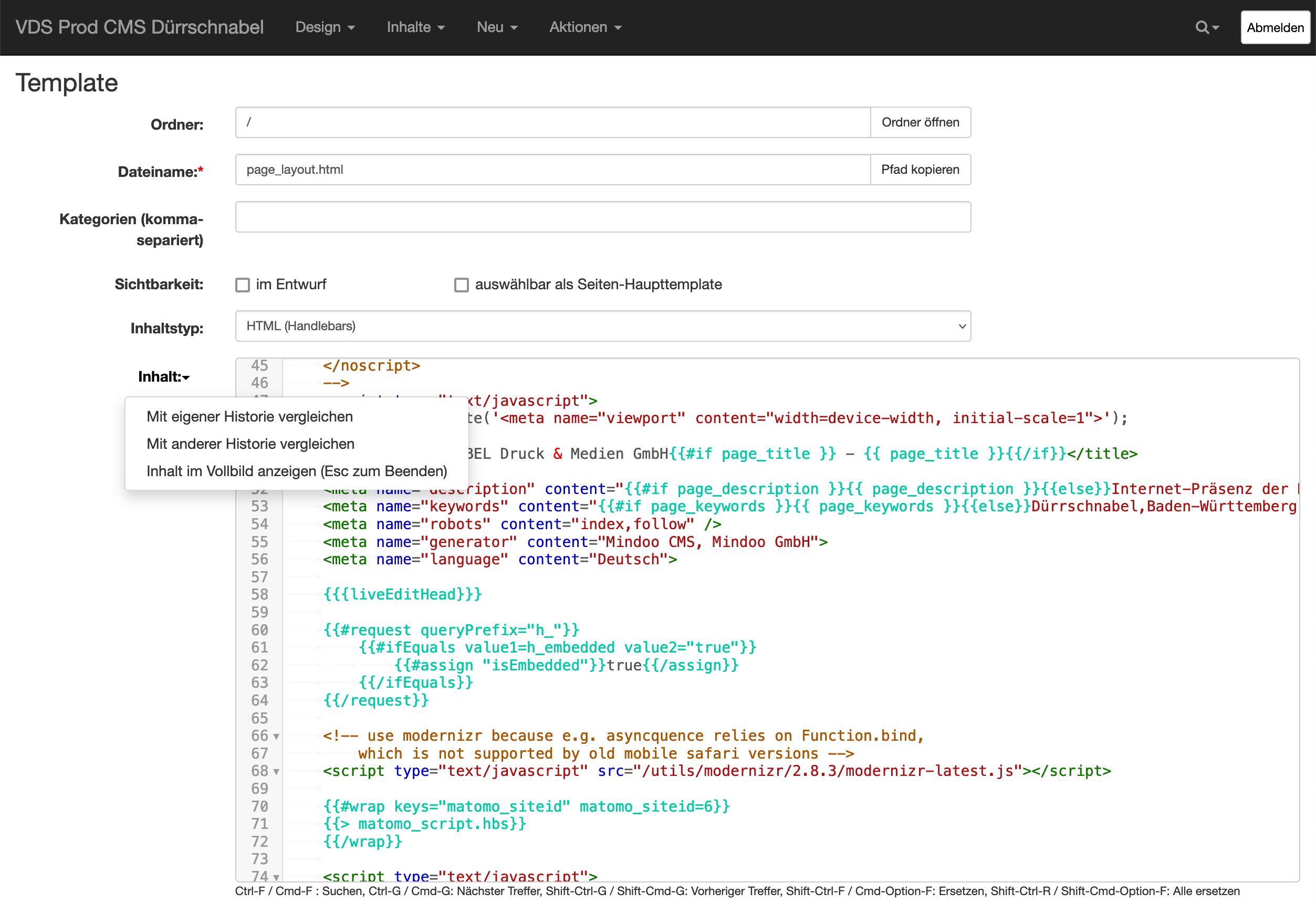
Task: Click the modernizr script src line
Action: [x=717, y=772]
